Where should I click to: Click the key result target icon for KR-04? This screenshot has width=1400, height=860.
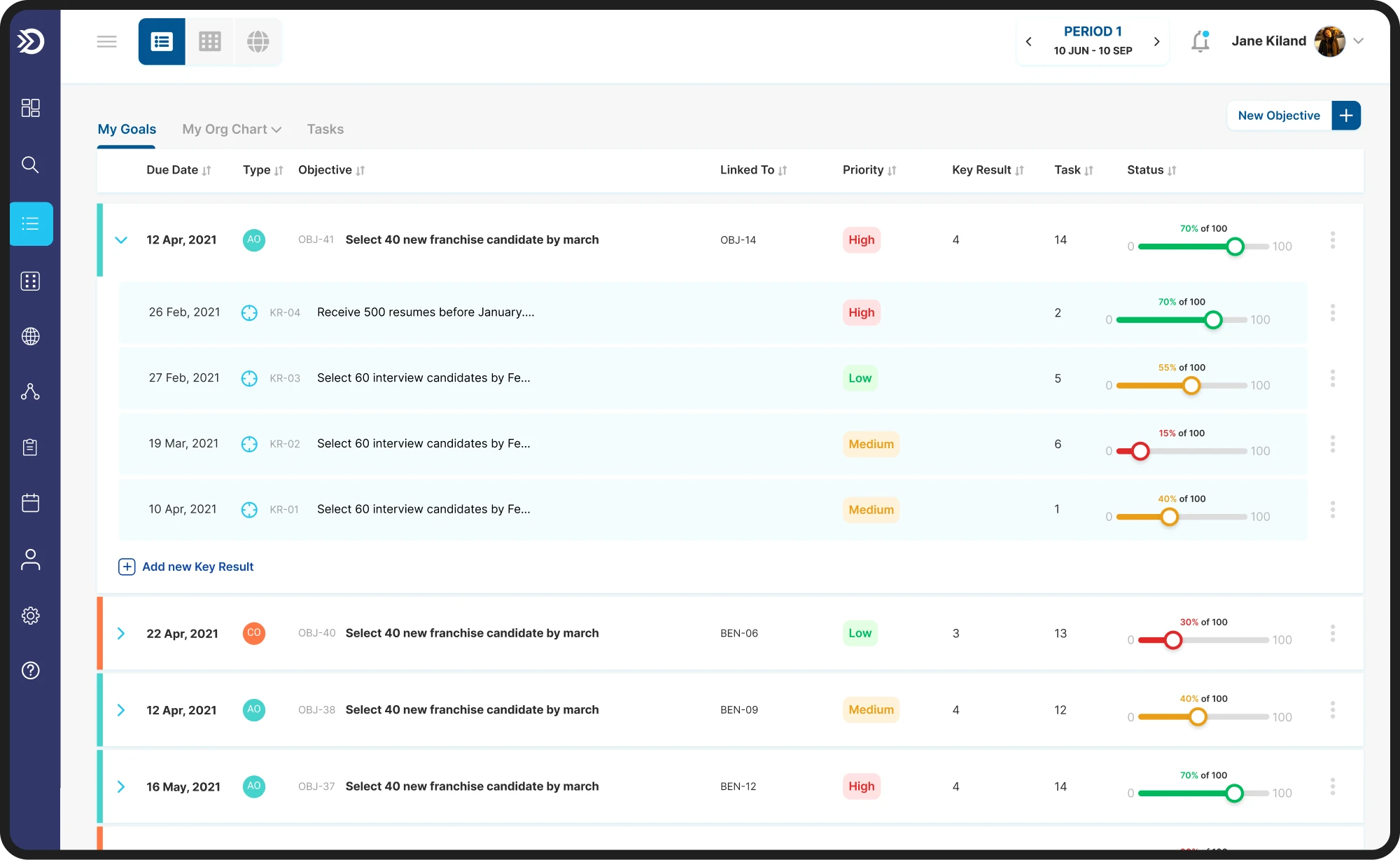coord(249,313)
